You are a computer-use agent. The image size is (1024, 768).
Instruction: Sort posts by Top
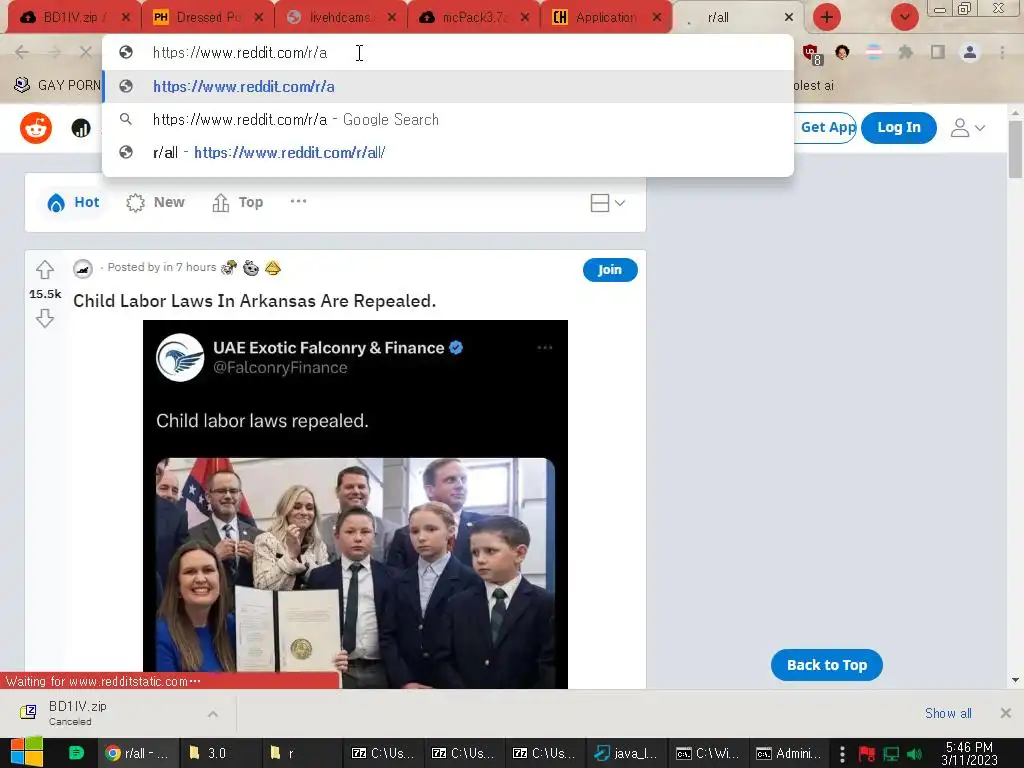[238, 202]
